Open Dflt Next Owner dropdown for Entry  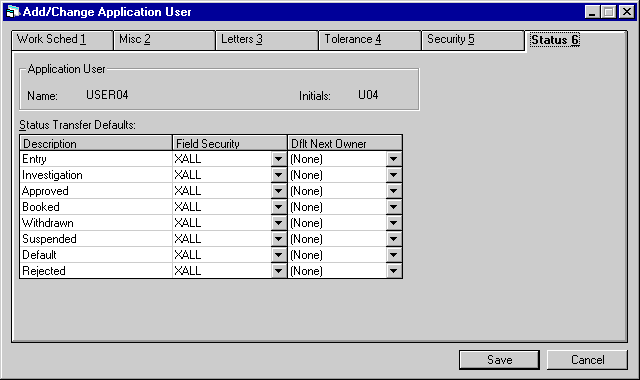point(394,159)
